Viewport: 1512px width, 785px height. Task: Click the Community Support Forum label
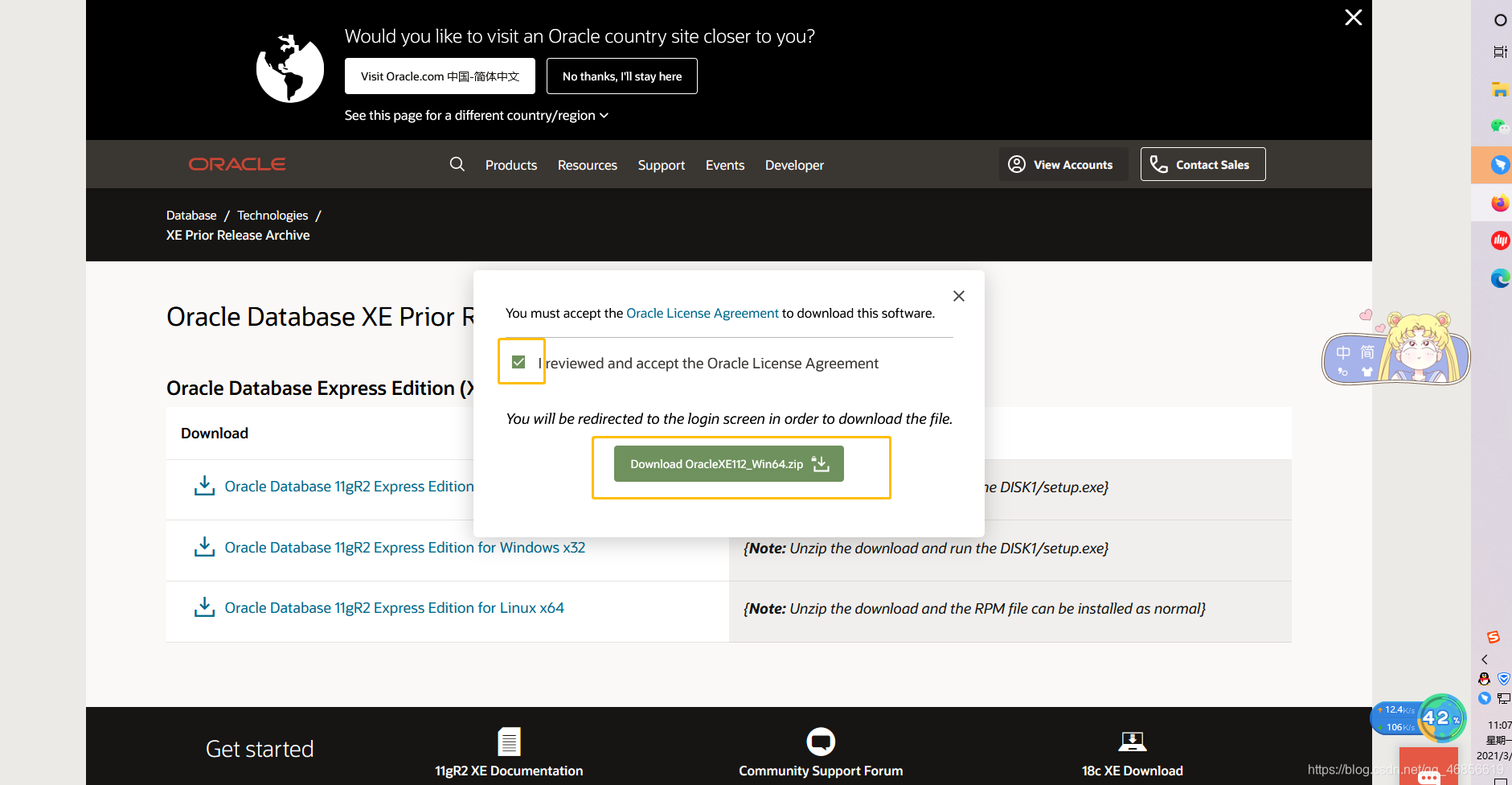click(x=821, y=771)
